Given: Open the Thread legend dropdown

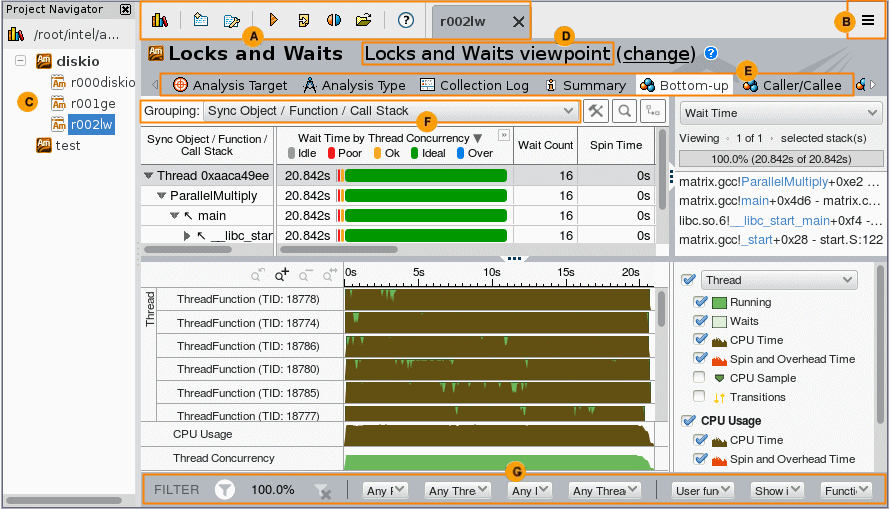Looking at the screenshot, I should [779, 280].
